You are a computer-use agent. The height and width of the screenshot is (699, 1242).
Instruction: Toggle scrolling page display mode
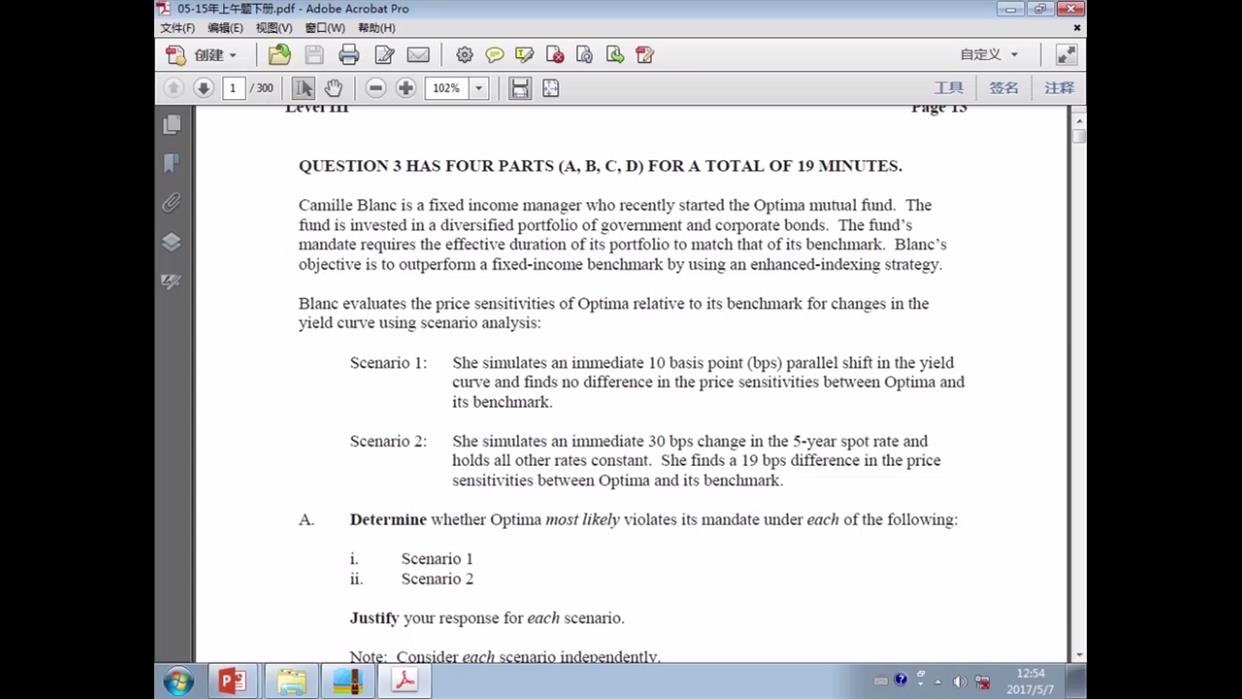point(520,88)
